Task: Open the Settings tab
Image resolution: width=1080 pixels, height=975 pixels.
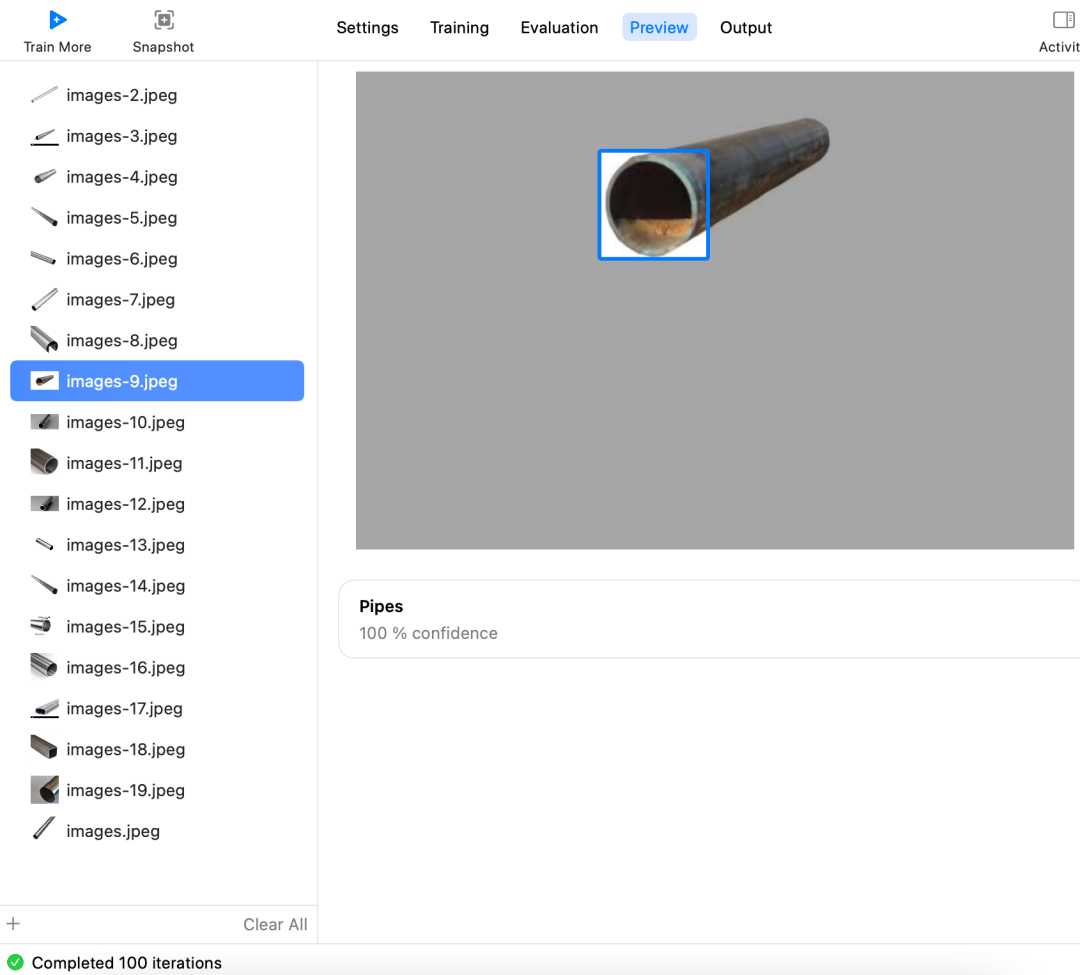Action: click(367, 28)
